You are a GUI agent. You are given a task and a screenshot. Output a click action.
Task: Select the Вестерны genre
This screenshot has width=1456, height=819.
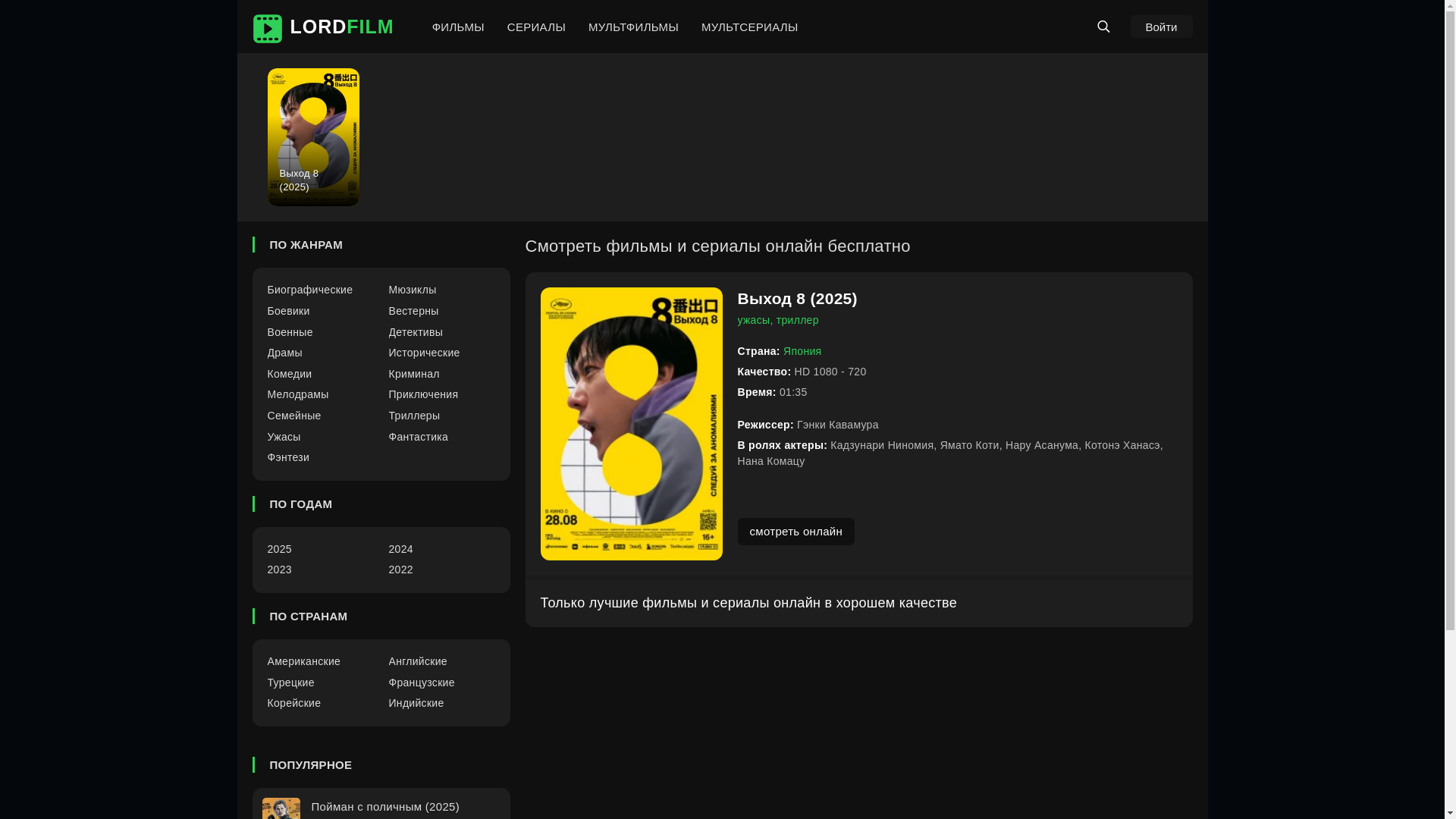point(413,311)
